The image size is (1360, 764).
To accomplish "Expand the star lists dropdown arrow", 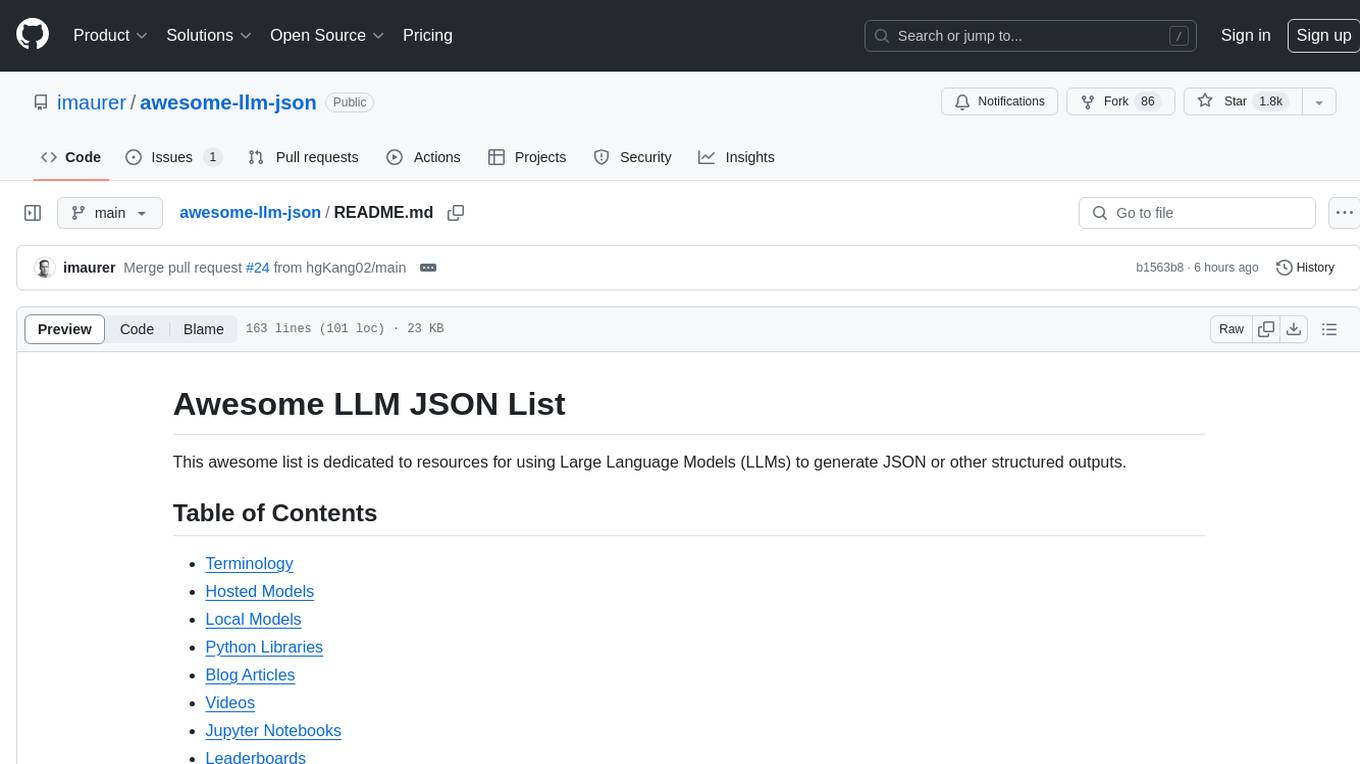I will [x=1319, y=102].
